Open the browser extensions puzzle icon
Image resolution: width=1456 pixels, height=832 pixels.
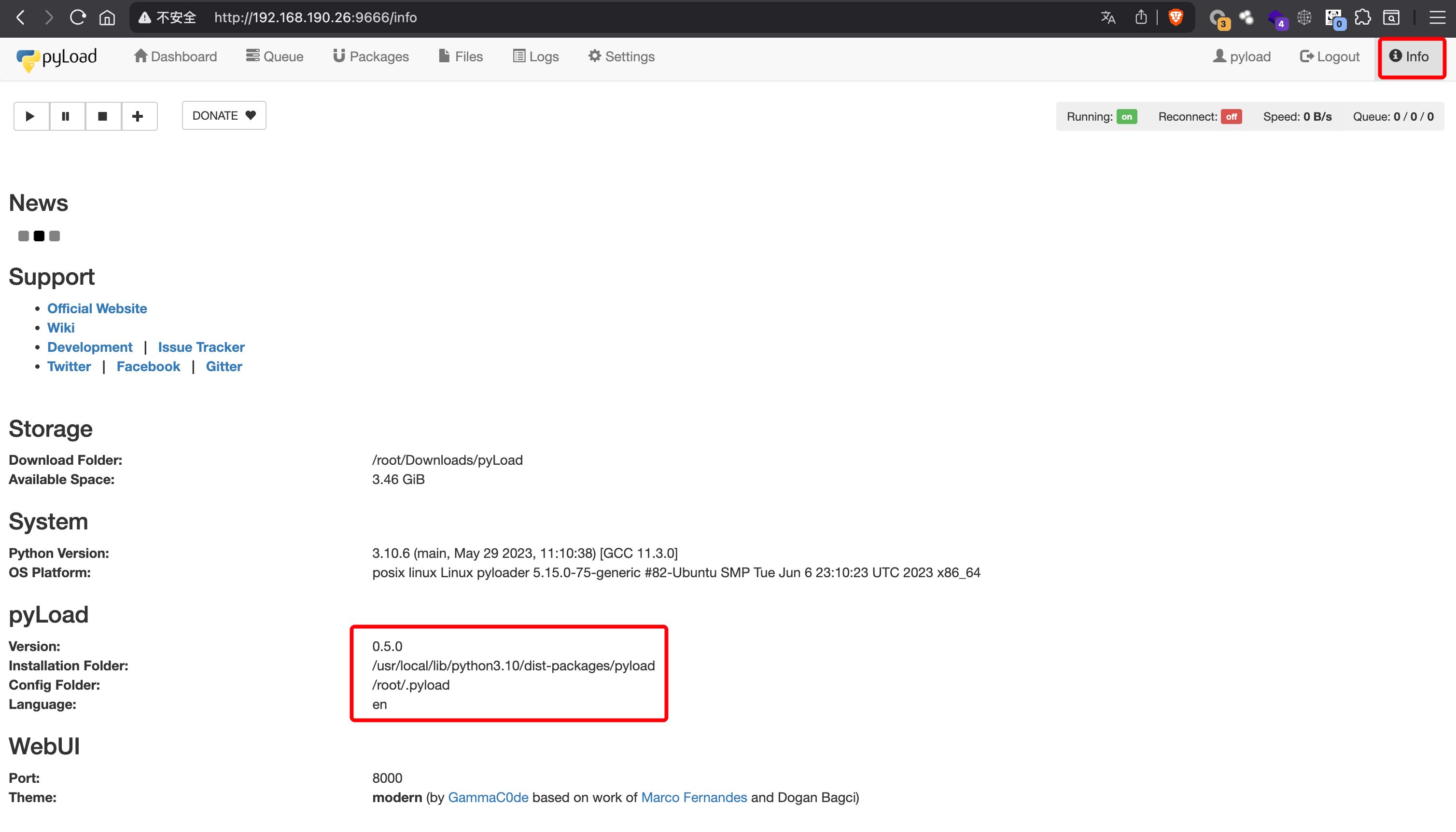pyautogui.click(x=1363, y=17)
